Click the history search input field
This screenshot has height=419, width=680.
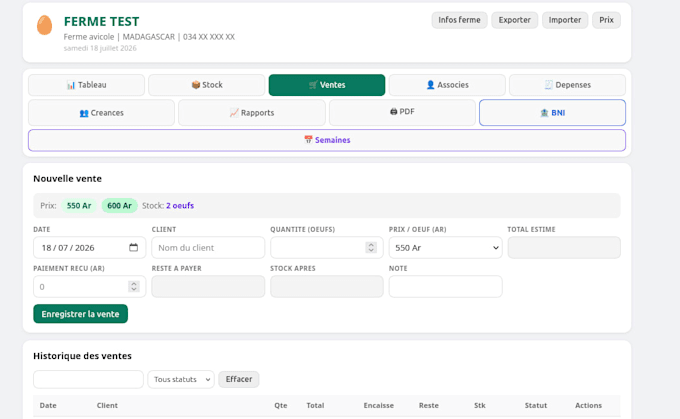[88, 379]
